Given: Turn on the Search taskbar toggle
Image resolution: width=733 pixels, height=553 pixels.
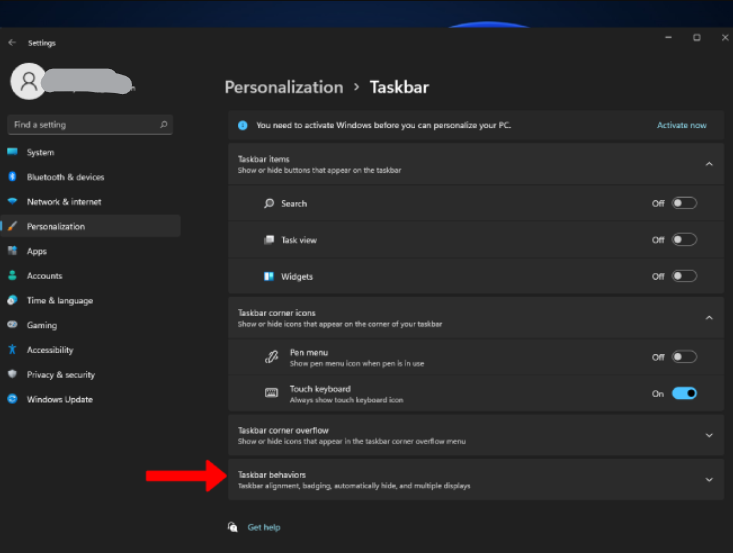Looking at the screenshot, I should point(684,203).
